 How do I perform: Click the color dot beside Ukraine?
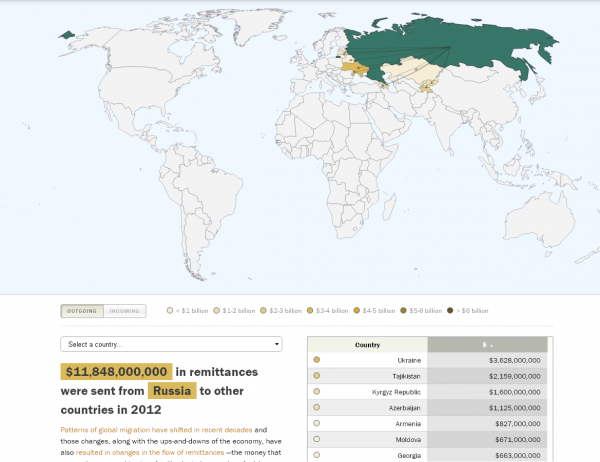pyautogui.click(x=316, y=359)
